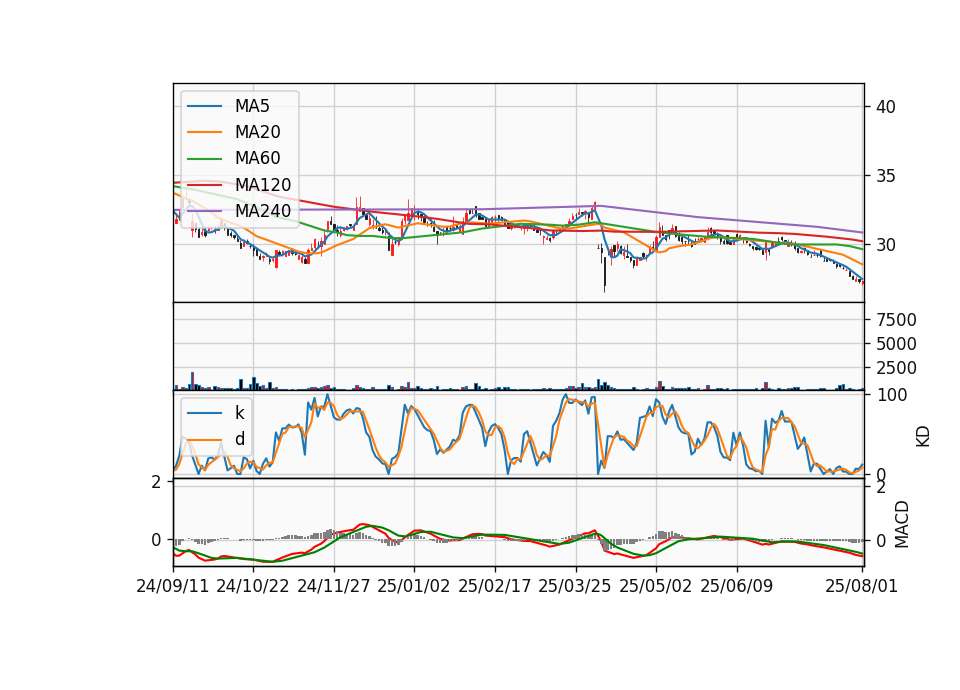Click the blue k legend line swatch
Image resolution: width=960 pixels, height=690 pixels.
pos(204,413)
